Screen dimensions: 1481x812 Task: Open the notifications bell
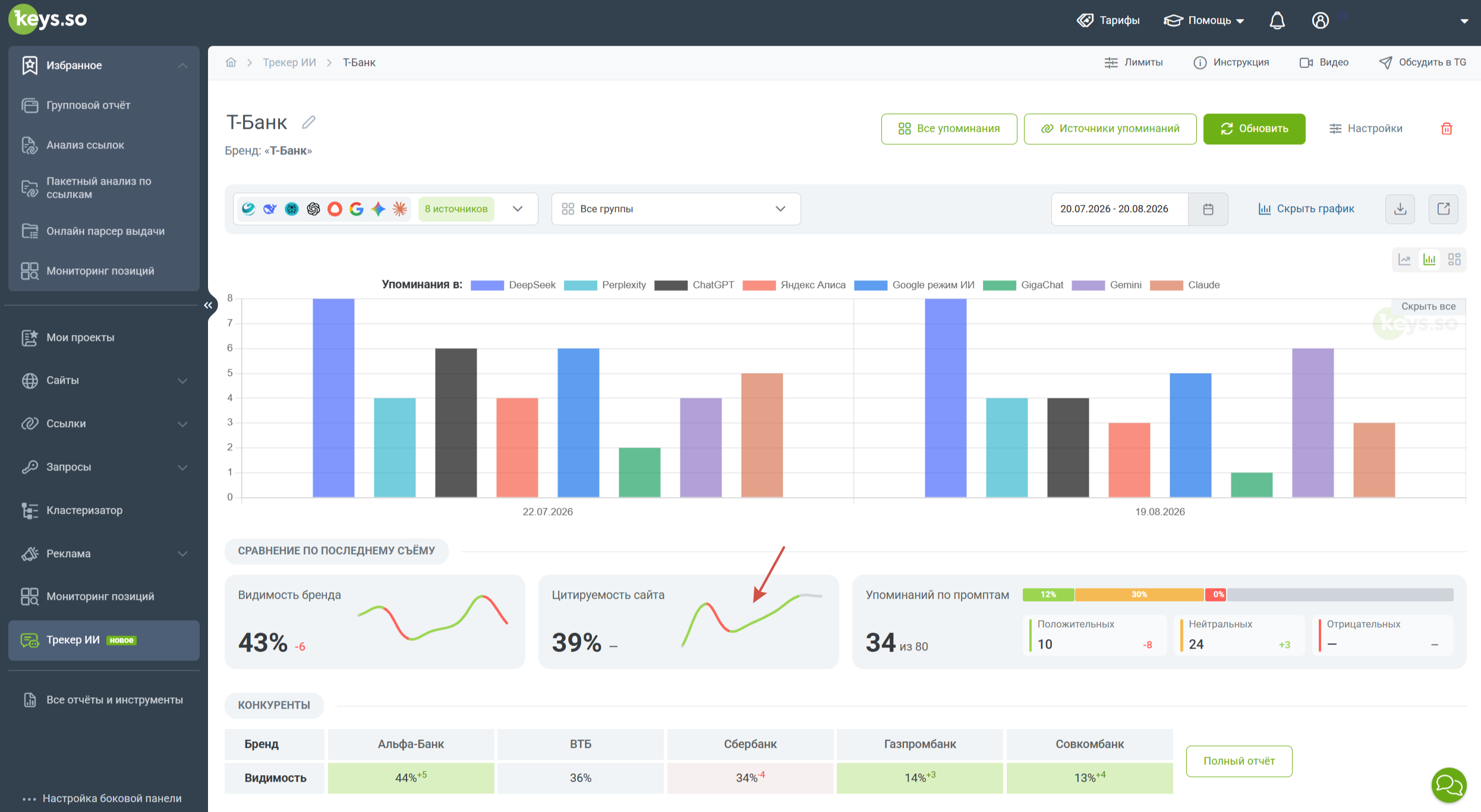[1277, 20]
